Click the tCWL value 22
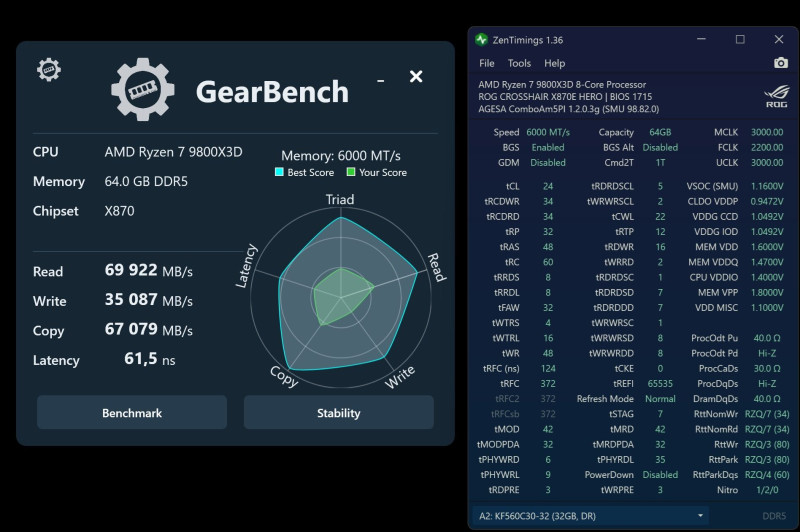Screen dimensions: 800x532 point(660,217)
